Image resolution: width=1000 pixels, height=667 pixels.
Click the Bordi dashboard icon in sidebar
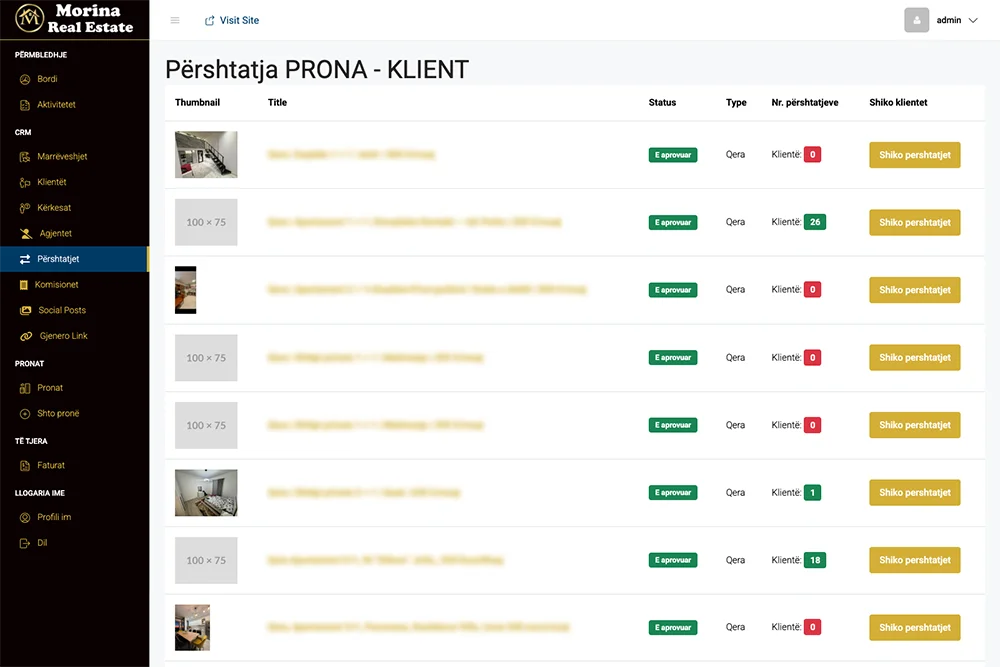[26, 79]
